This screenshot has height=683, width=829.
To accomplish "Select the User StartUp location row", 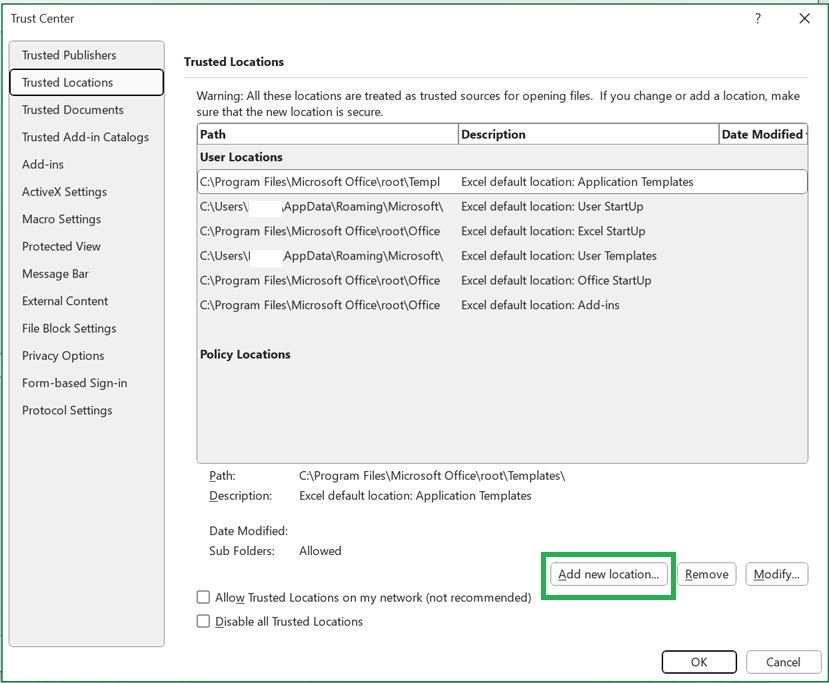I will pos(502,207).
